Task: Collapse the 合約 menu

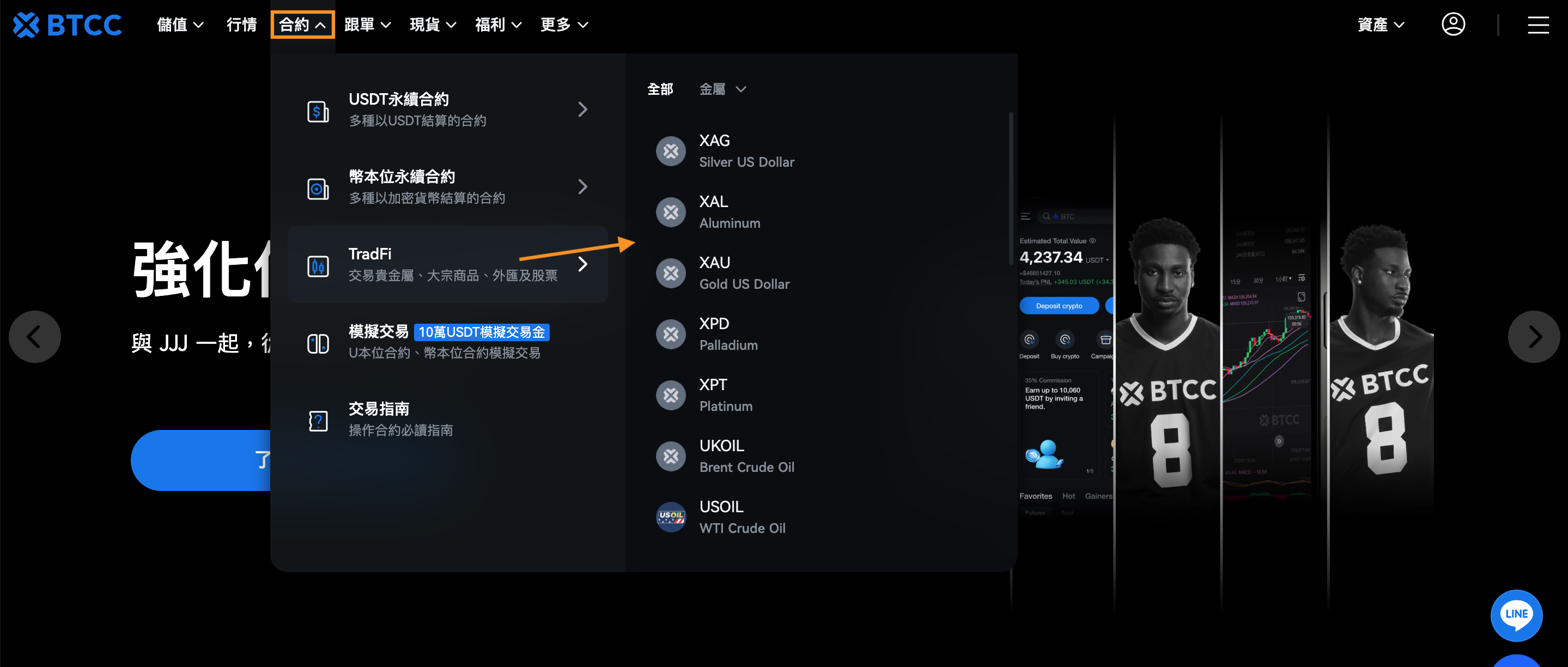Action: coord(302,25)
